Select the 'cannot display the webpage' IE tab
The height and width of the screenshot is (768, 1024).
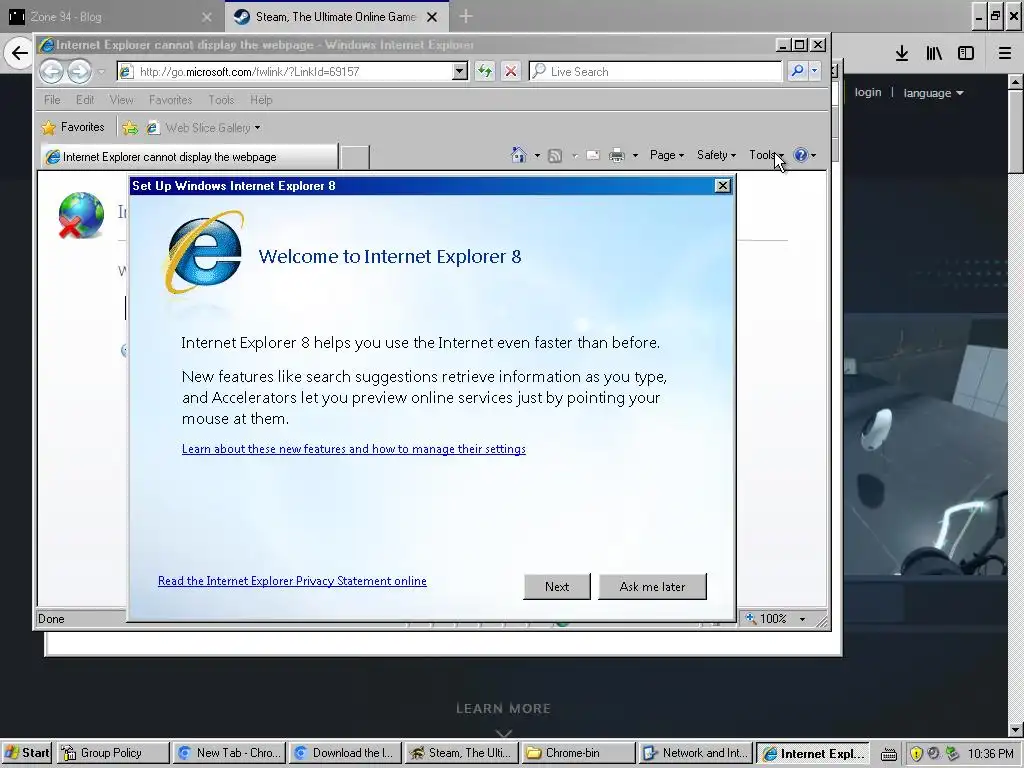point(189,157)
